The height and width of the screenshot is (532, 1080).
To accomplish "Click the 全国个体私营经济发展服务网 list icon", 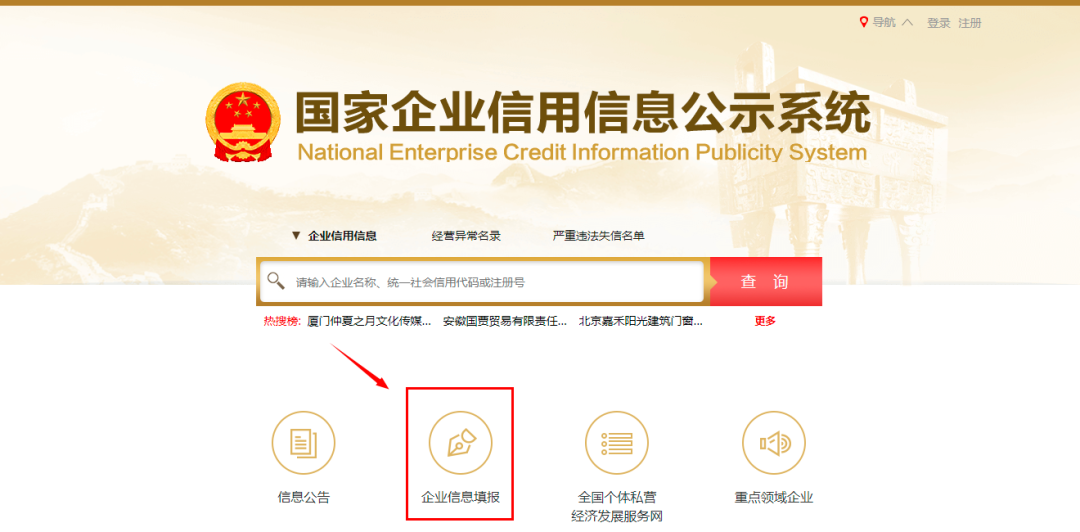I will [617, 443].
